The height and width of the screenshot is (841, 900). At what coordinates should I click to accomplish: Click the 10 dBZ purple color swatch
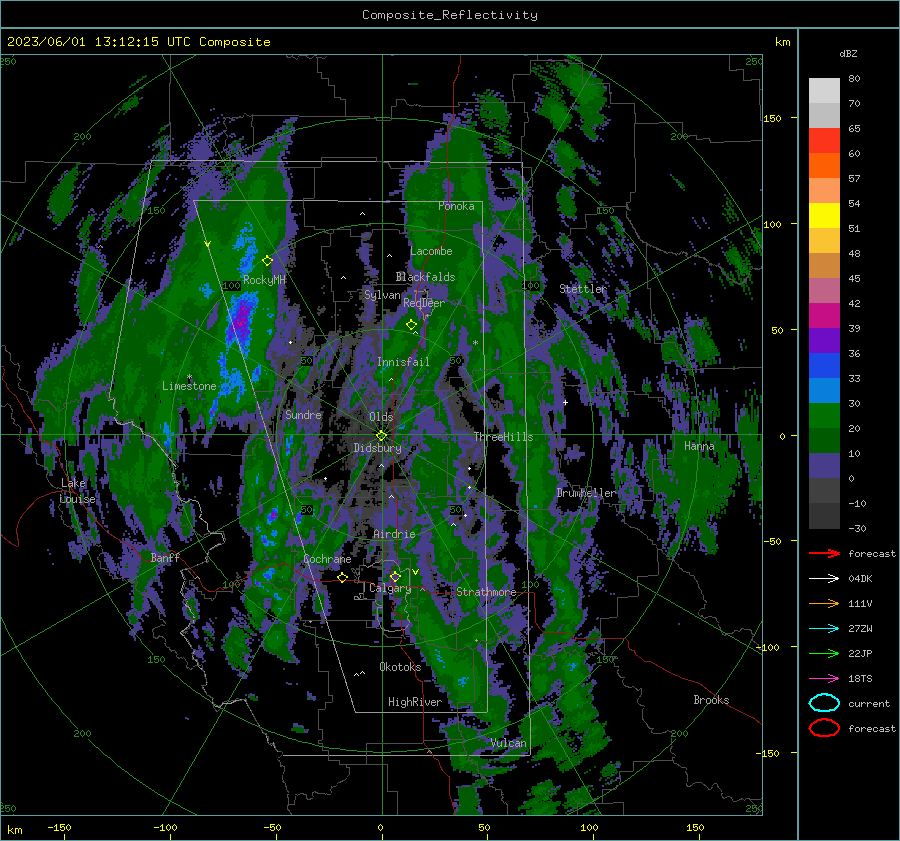click(824, 466)
